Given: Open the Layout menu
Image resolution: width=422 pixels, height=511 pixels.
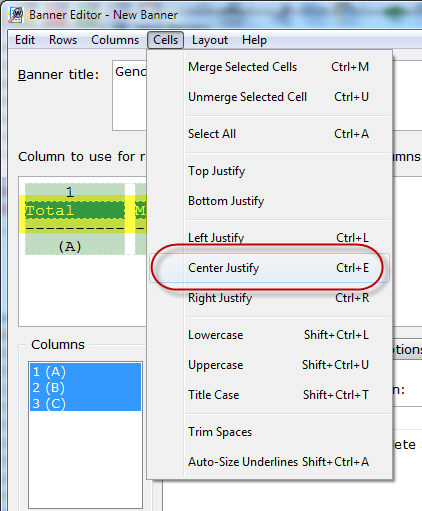Looking at the screenshot, I should 210,40.
